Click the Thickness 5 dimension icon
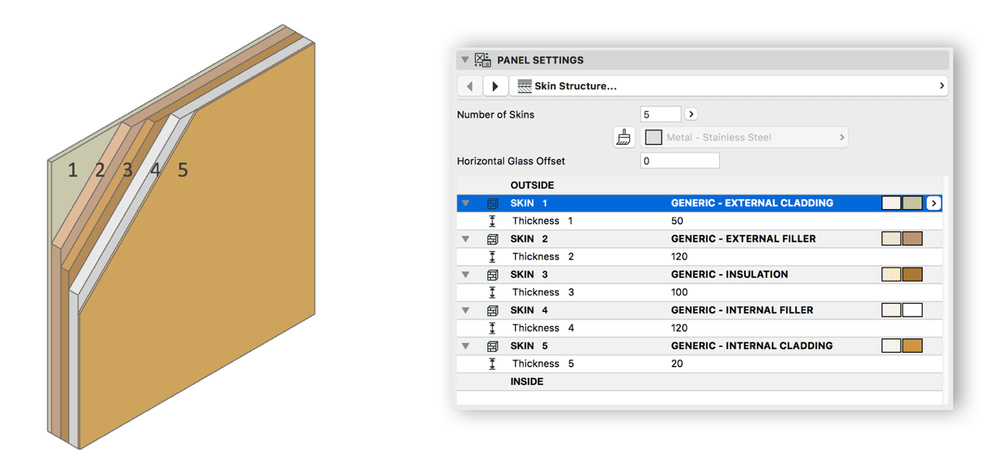The width and height of the screenshot is (999, 468). (492, 364)
